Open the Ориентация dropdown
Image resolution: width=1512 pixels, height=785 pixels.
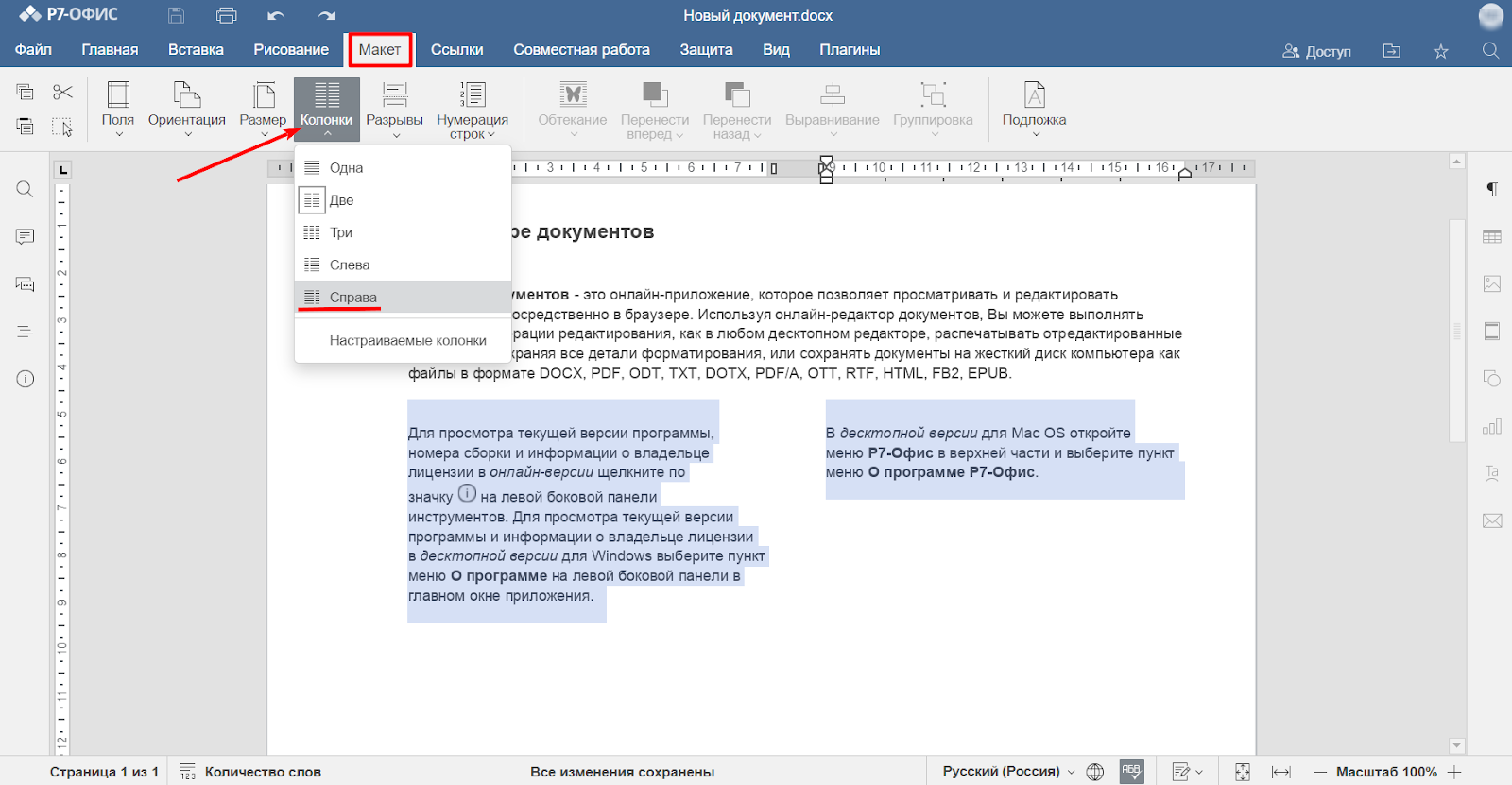tap(187, 110)
